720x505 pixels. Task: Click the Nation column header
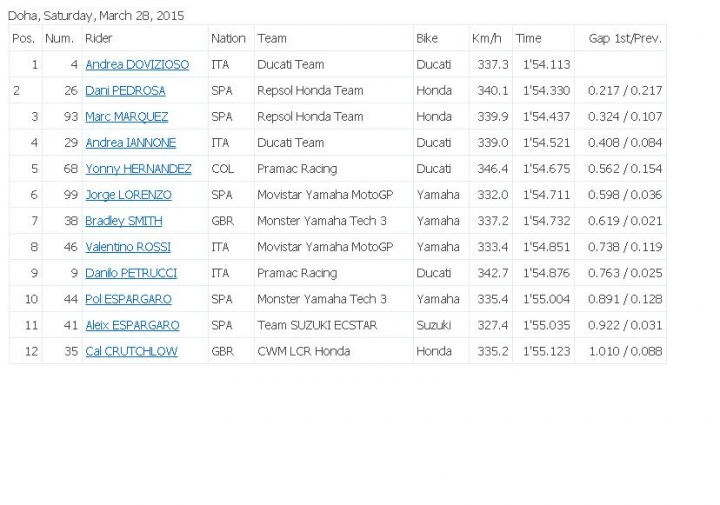tap(228, 39)
